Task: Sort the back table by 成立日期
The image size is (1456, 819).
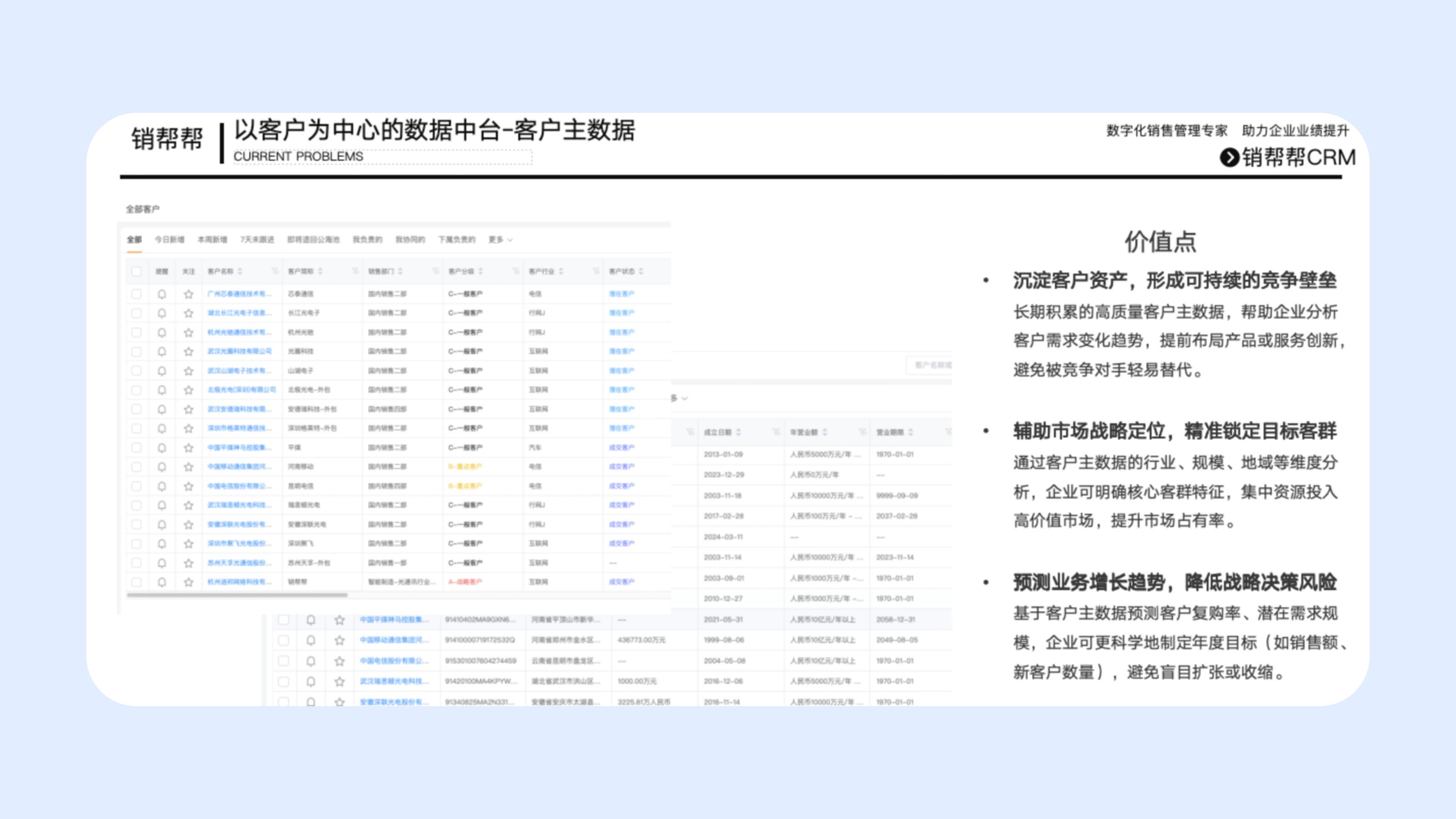Action: [739, 432]
